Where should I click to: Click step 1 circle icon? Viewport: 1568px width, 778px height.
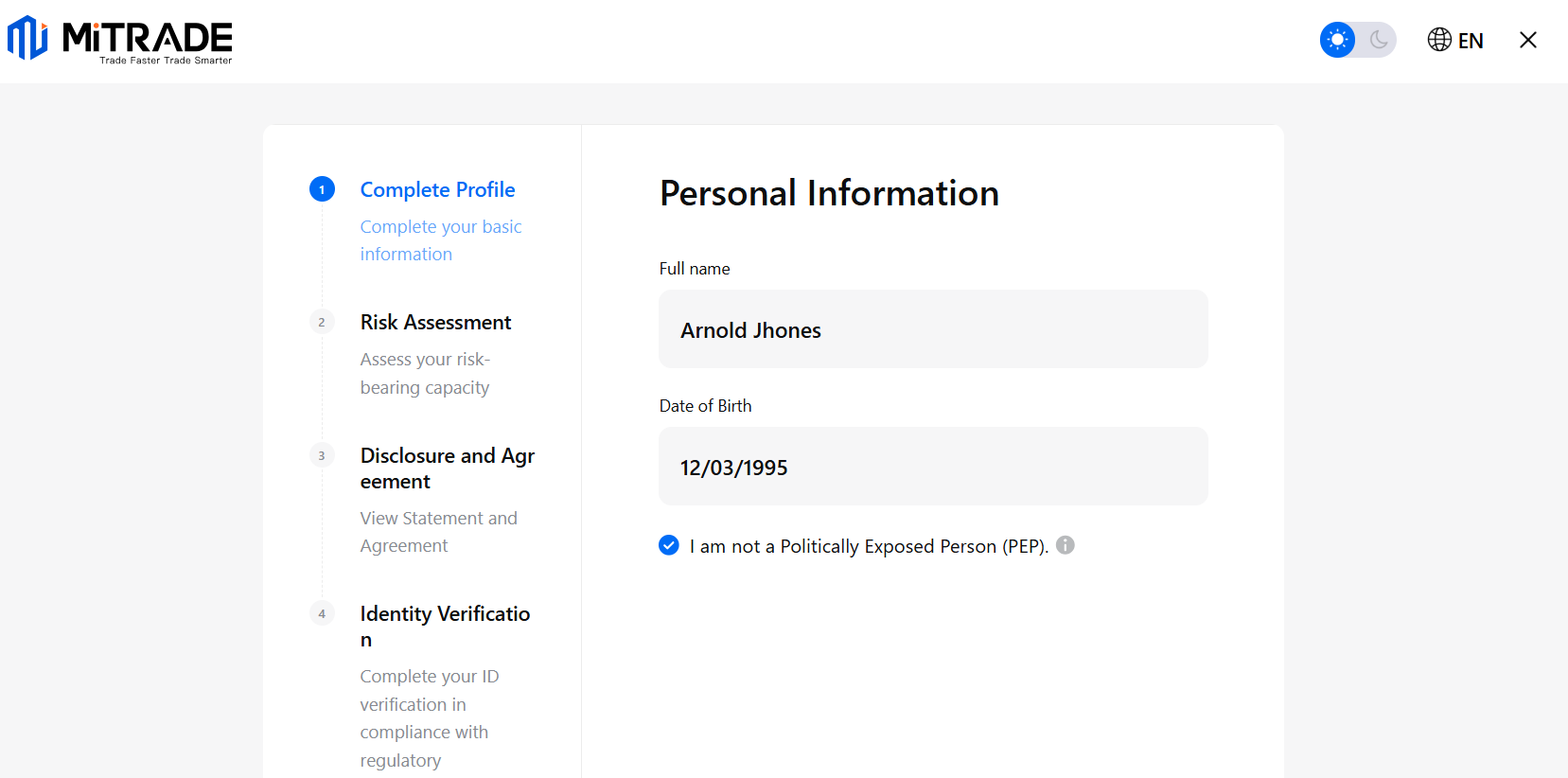click(322, 189)
